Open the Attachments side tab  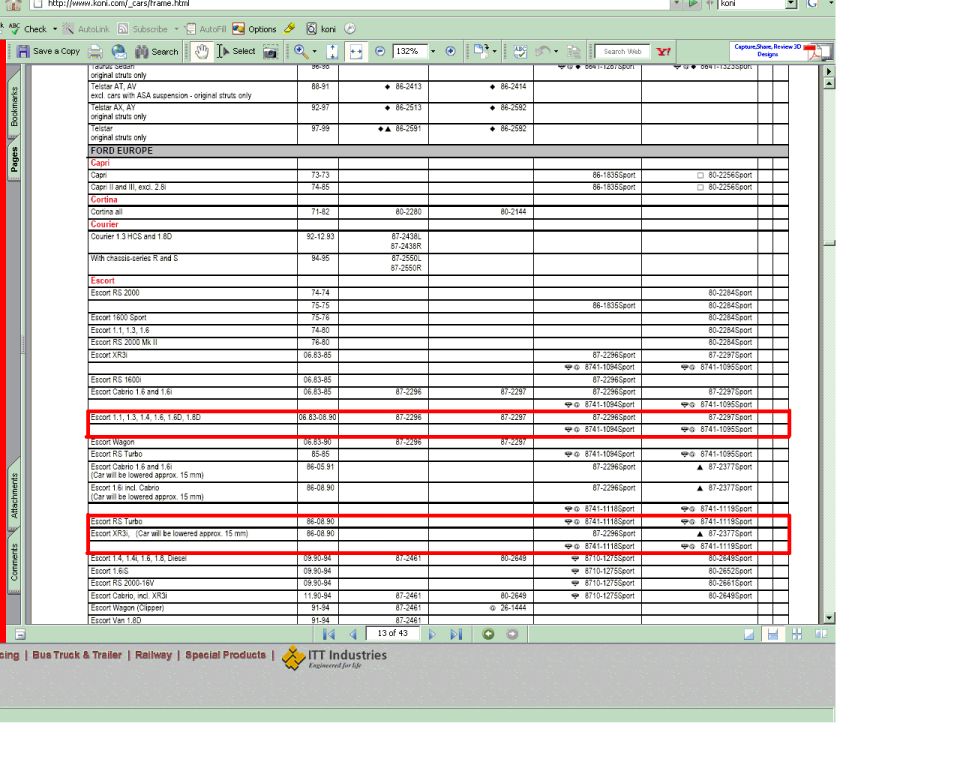(x=14, y=495)
